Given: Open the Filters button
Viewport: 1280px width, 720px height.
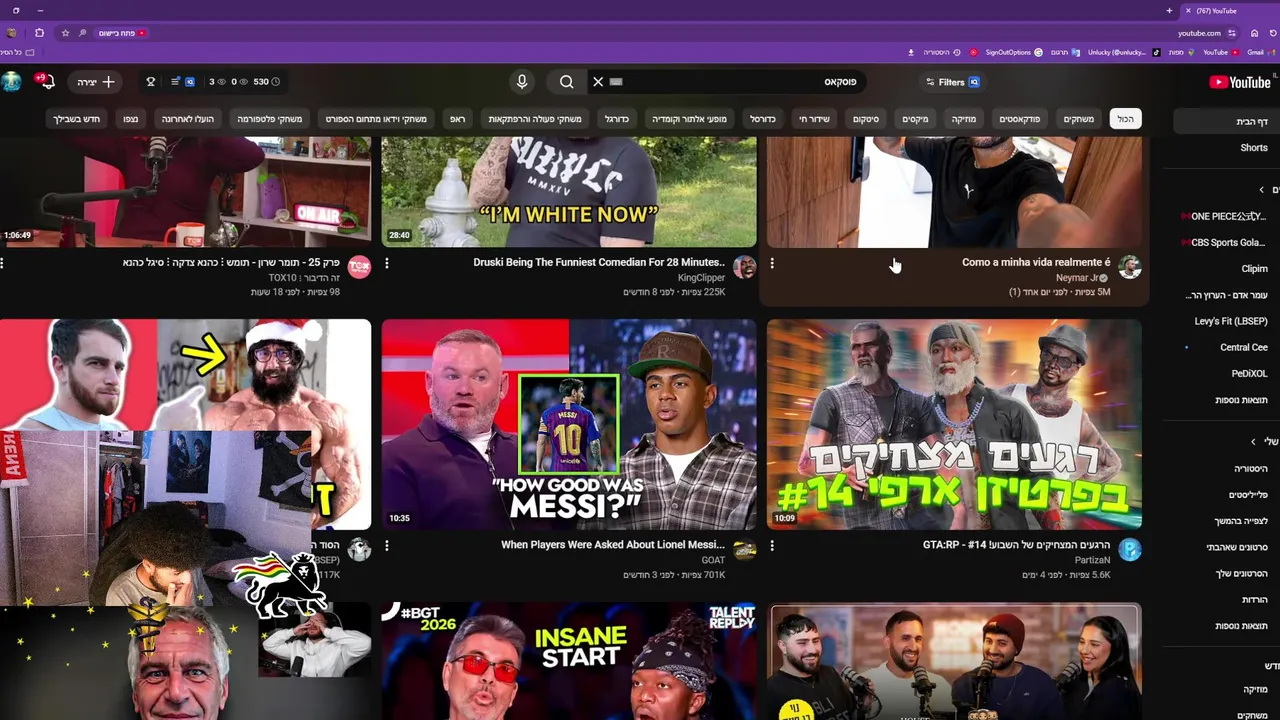Looking at the screenshot, I should 952,82.
